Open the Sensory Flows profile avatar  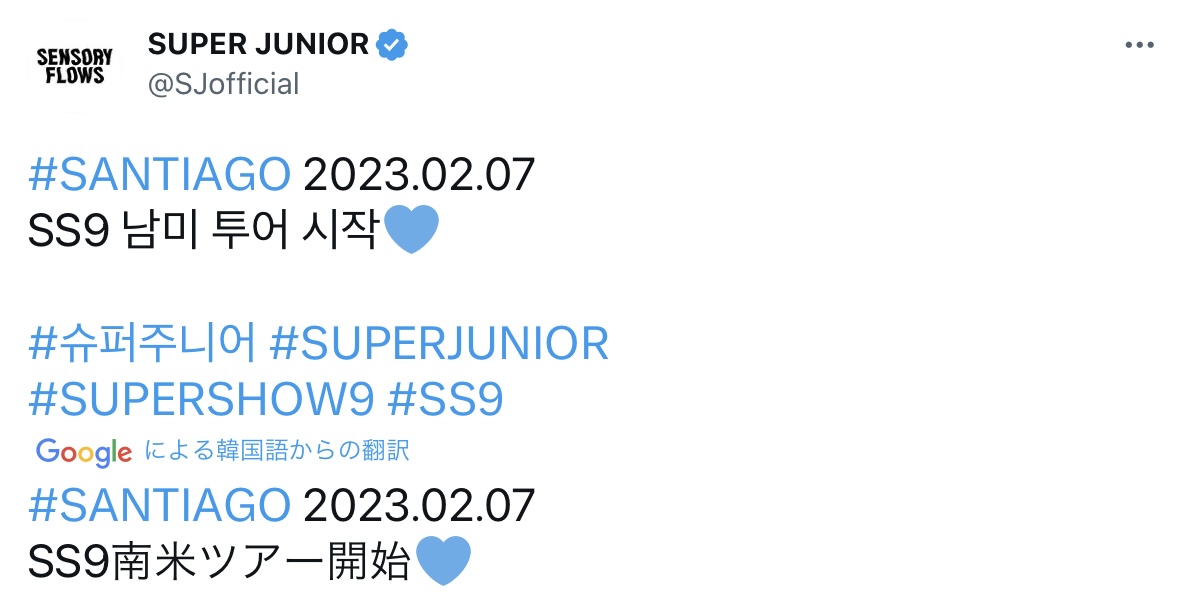click(74, 62)
